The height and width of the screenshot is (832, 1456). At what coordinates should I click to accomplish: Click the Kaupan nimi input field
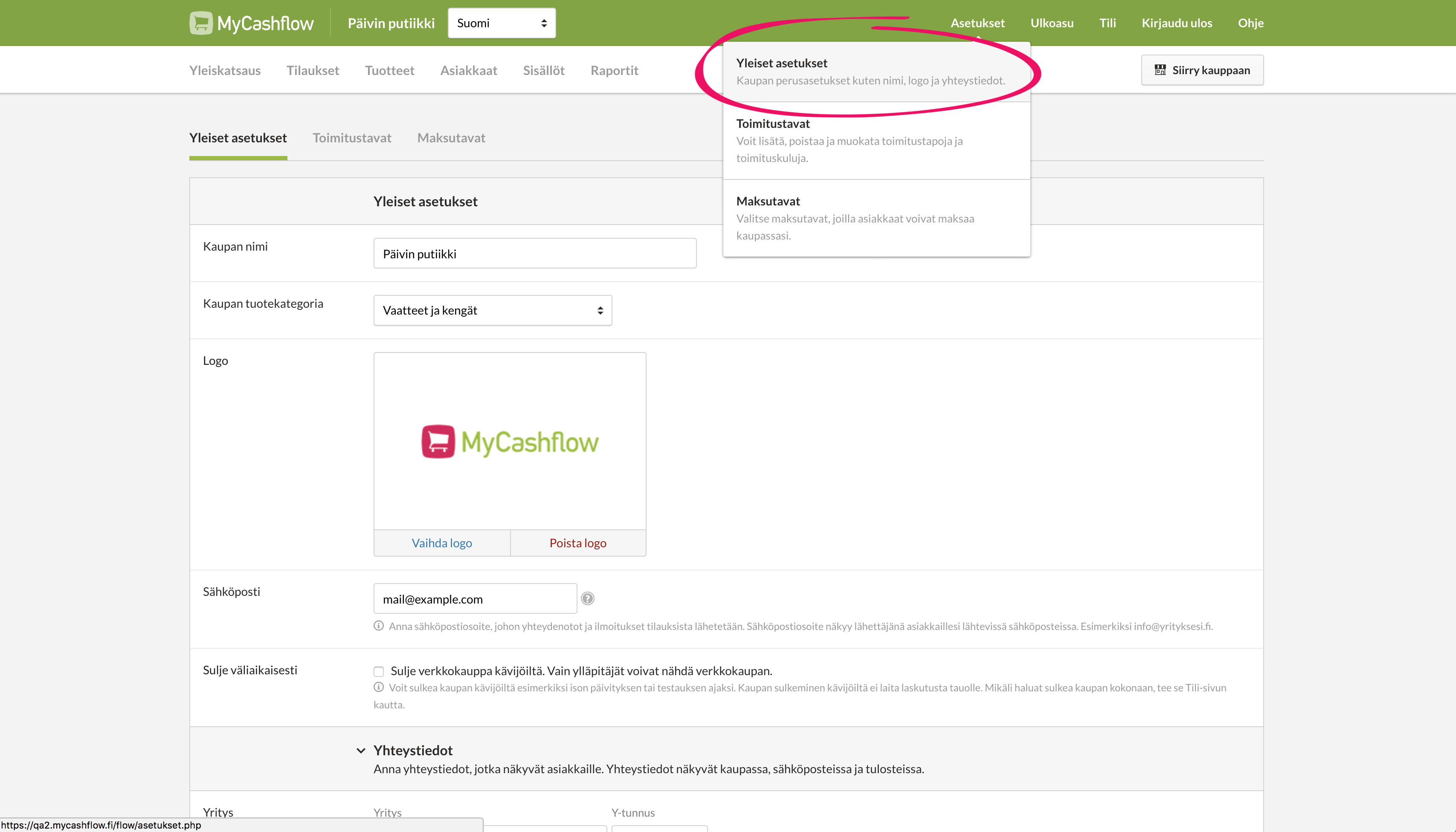pos(534,253)
